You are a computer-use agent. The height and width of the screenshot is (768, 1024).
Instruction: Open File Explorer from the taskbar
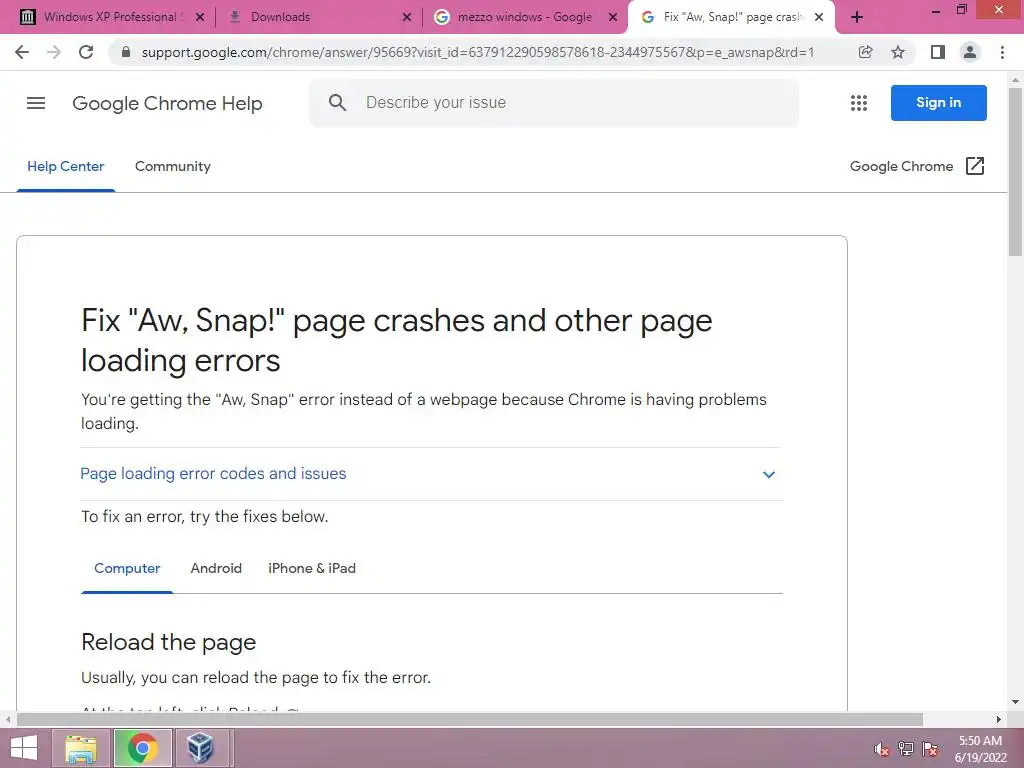(80, 748)
